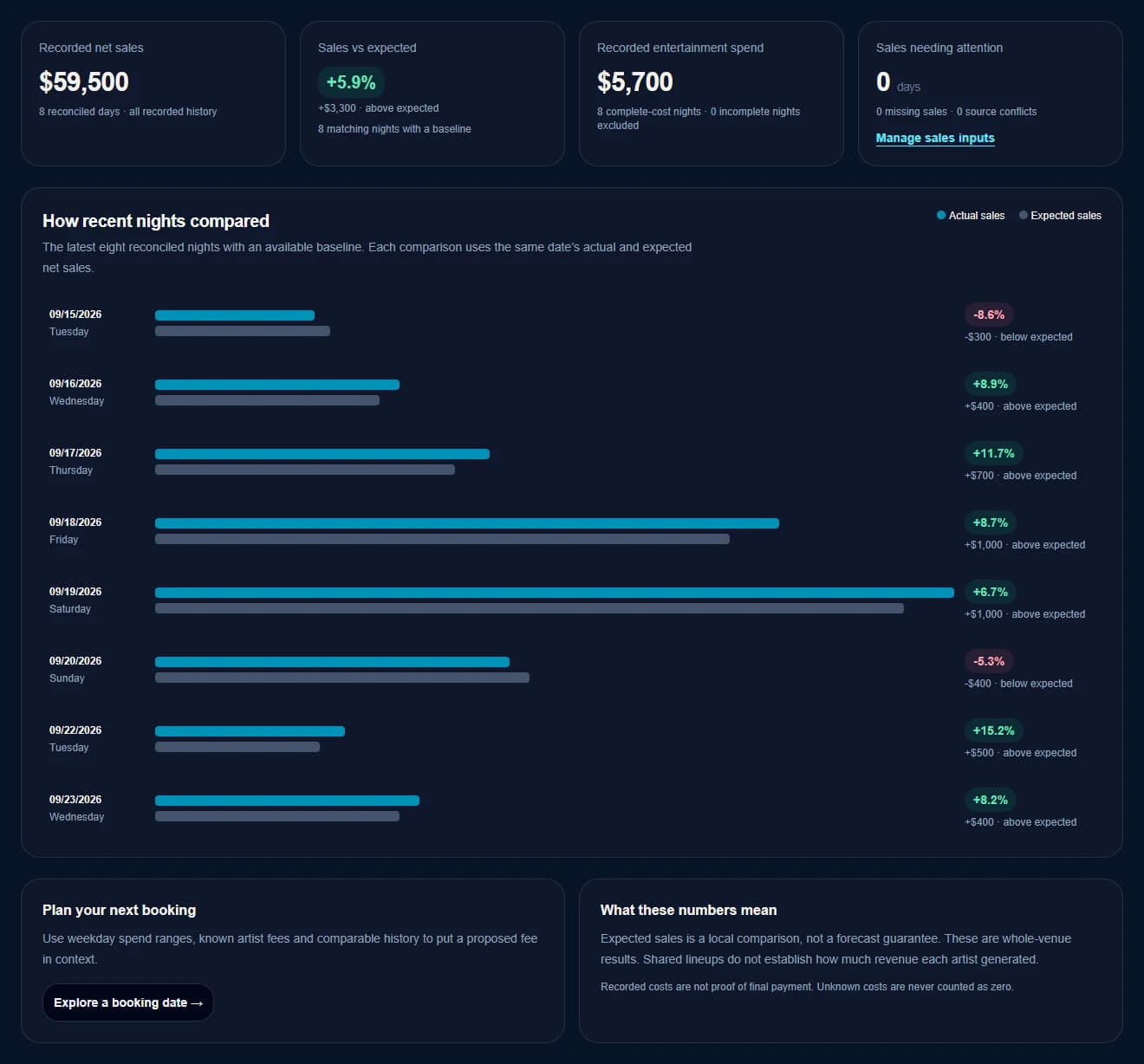The height and width of the screenshot is (1064, 1144).
Task: Click the $59,500 recorded net sales value
Action: pos(84,81)
